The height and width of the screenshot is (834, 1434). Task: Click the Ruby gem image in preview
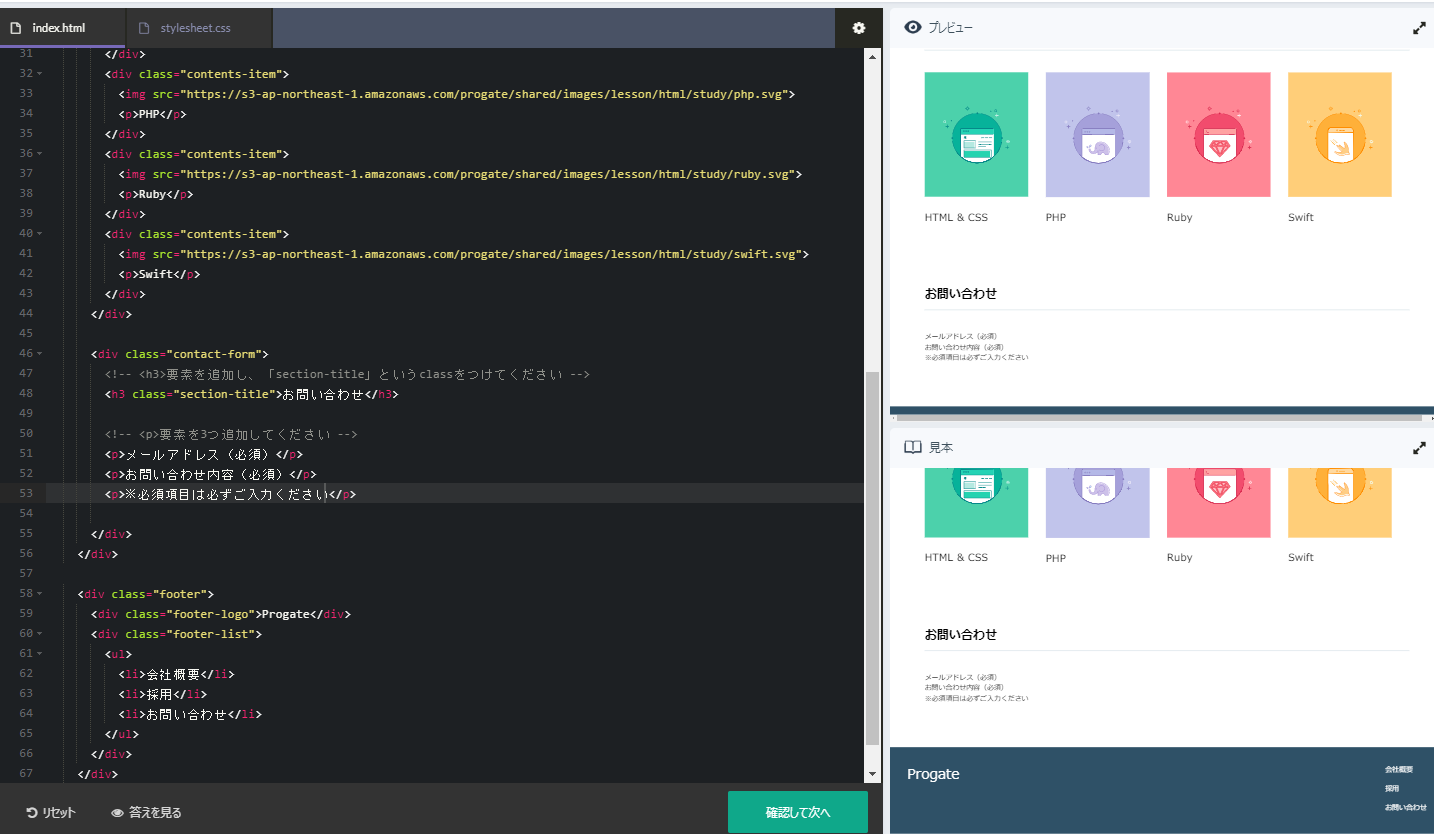point(1218,134)
